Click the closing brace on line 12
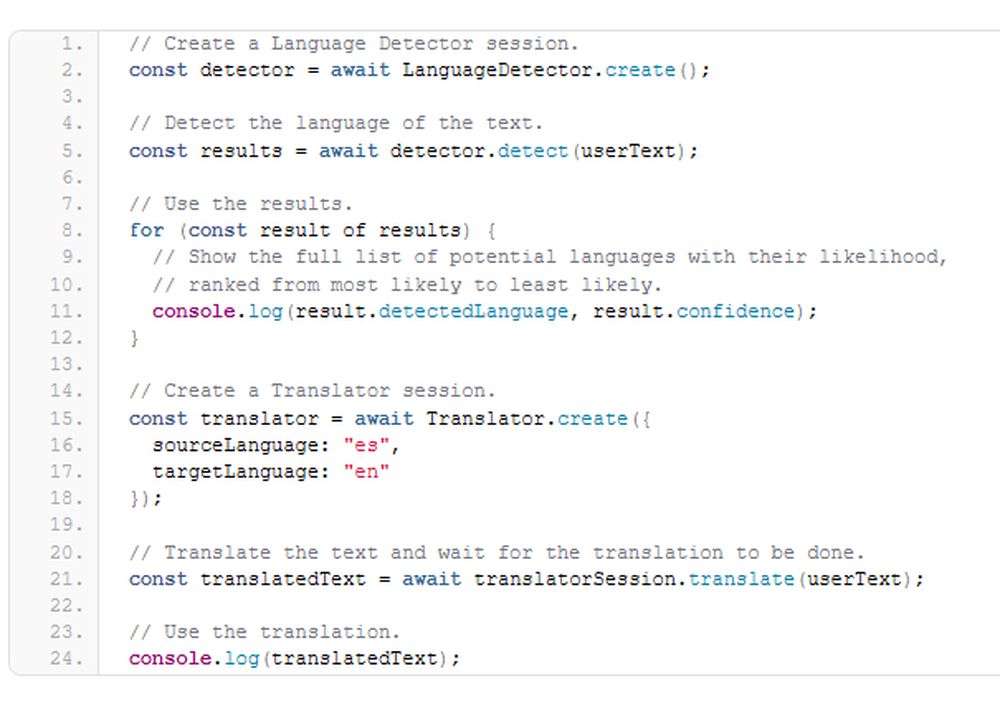Screen dimensions: 1000x714 point(134,338)
